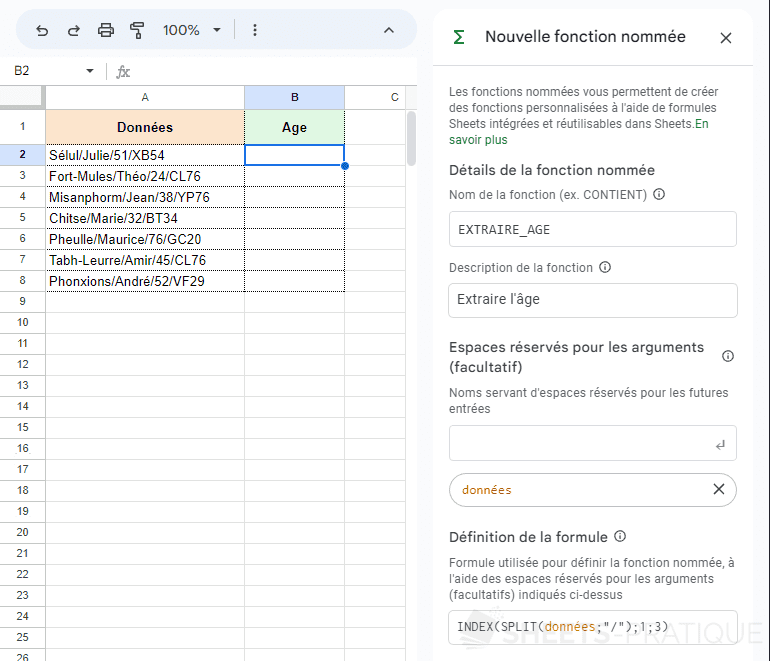Select column A header

(145, 97)
